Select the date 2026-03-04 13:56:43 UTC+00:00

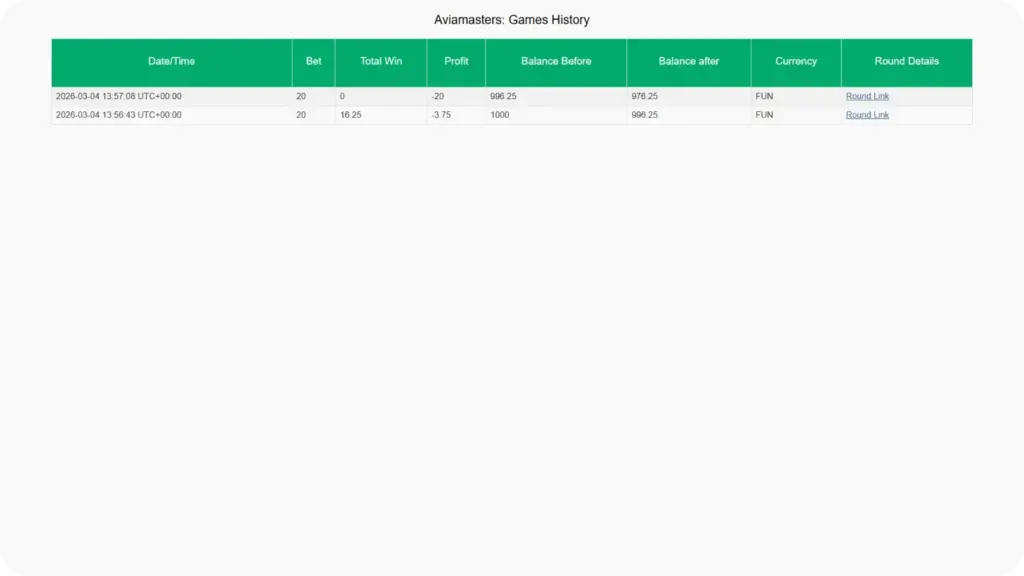point(119,115)
